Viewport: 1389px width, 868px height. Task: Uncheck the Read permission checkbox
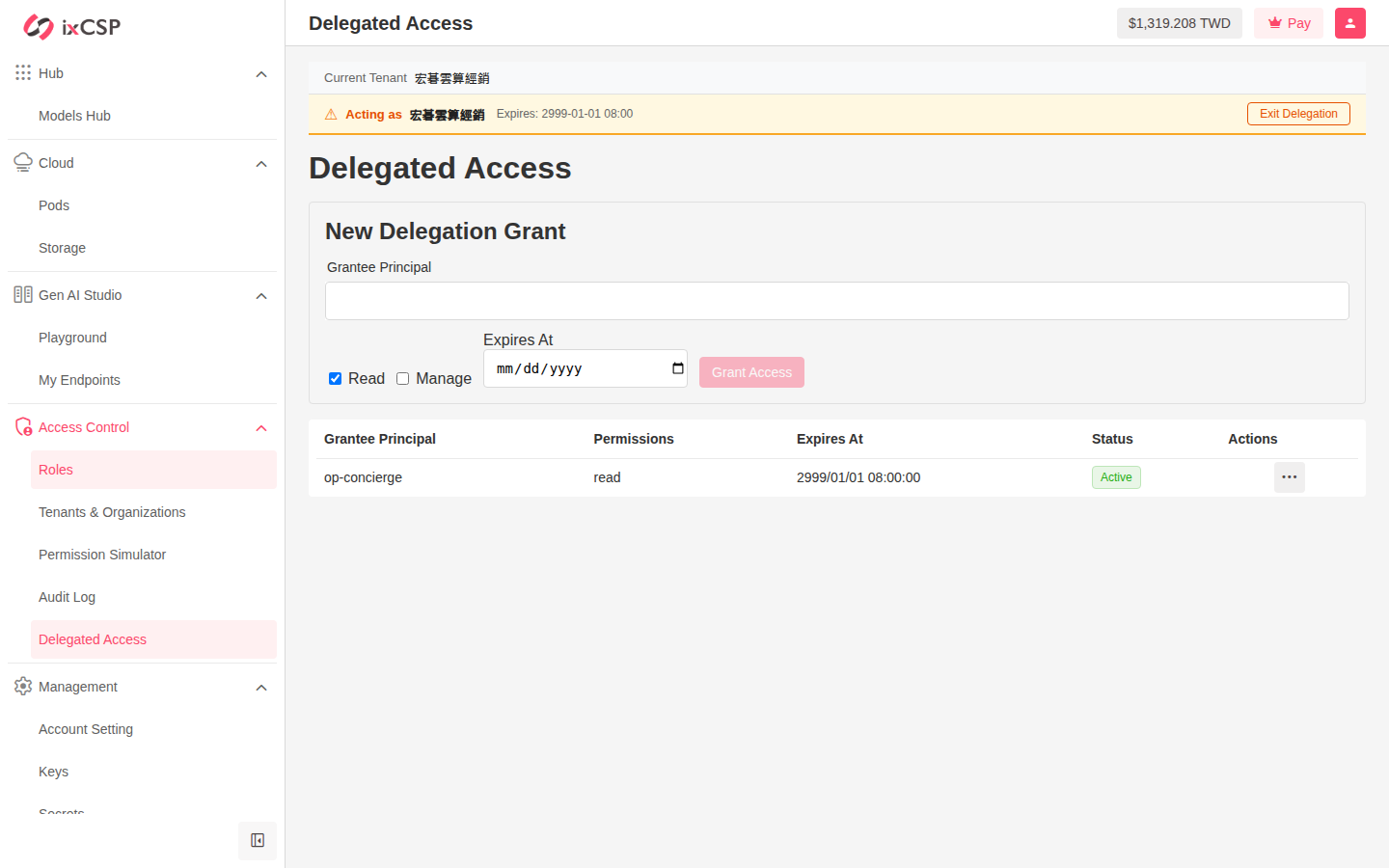click(x=336, y=379)
